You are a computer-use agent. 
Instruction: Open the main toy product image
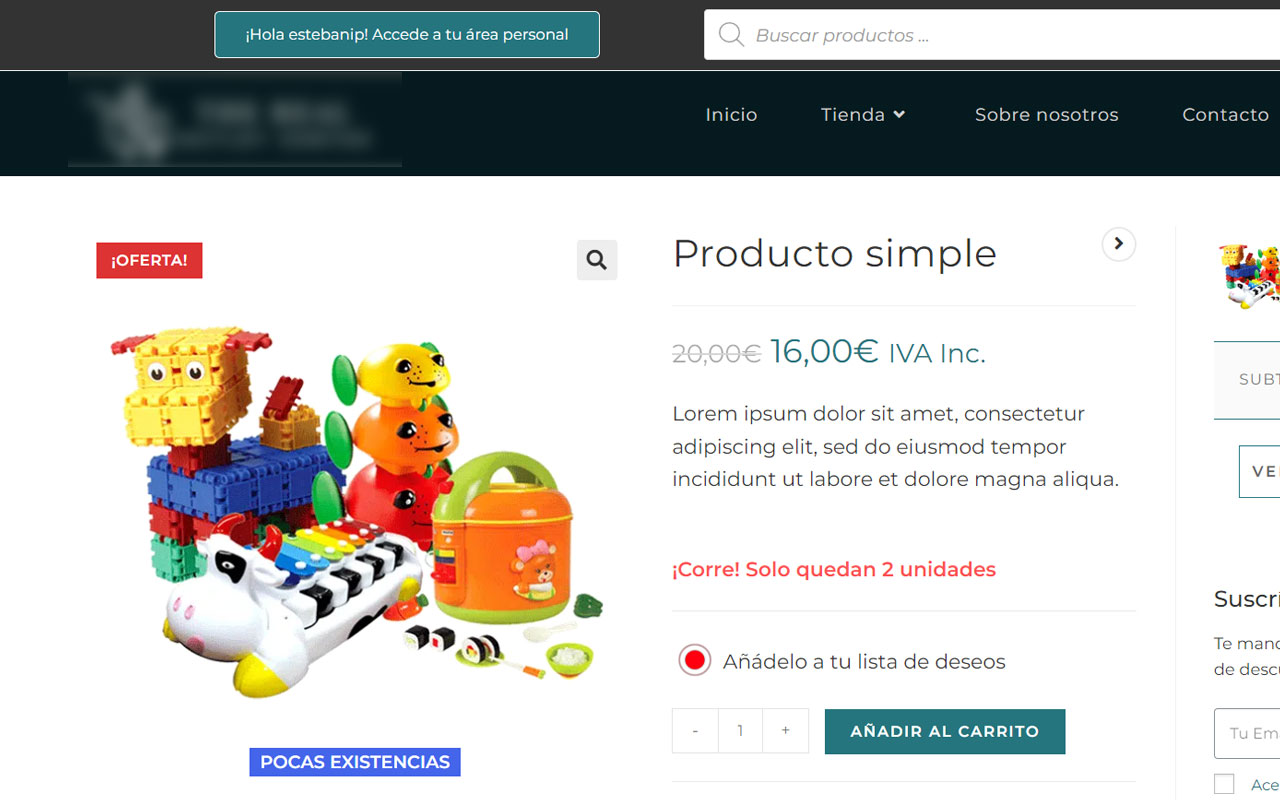coord(355,510)
